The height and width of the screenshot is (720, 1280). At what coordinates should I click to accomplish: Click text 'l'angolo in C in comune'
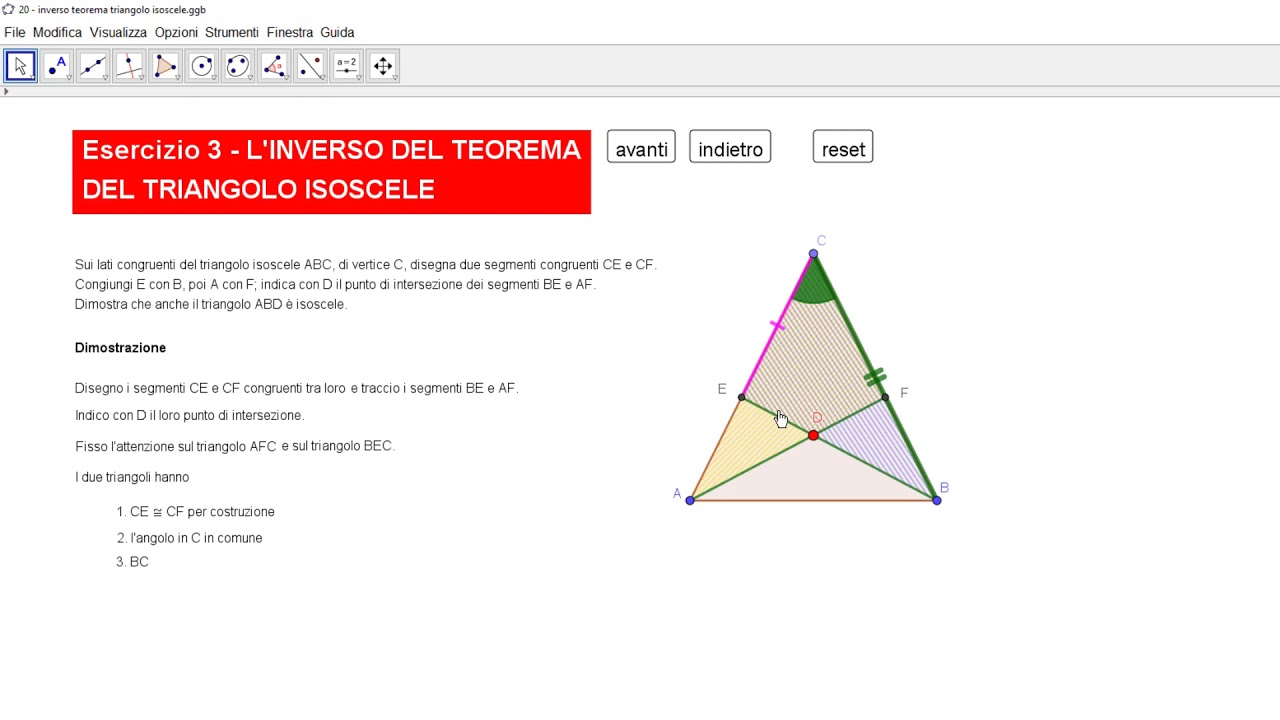click(x=196, y=538)
